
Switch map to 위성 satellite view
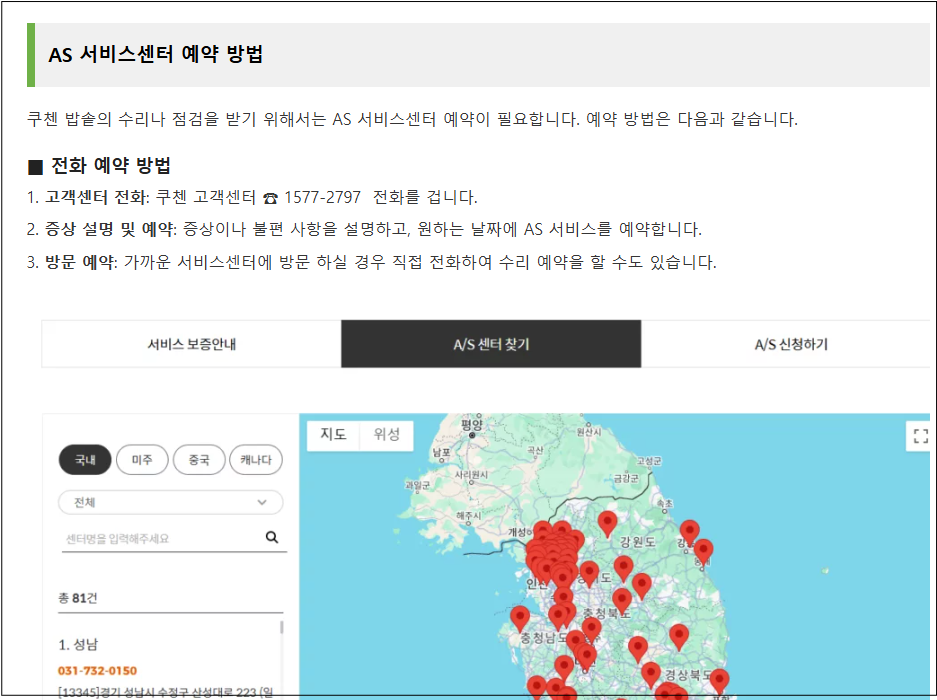click(387, 434)
